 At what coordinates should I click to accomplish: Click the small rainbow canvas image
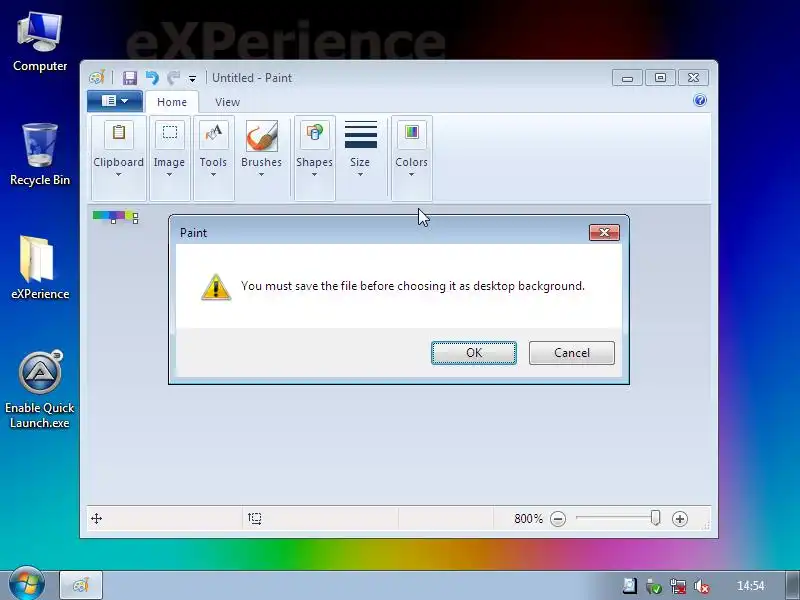(114, 216)
